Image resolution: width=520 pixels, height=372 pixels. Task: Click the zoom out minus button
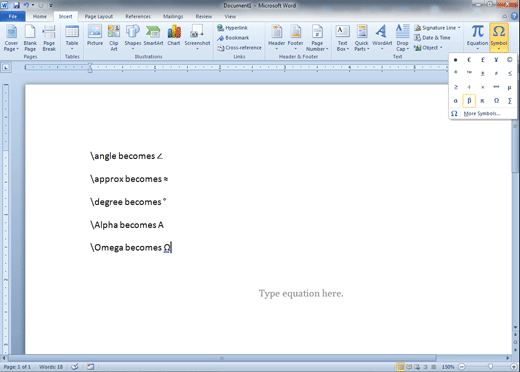(462, 367)
